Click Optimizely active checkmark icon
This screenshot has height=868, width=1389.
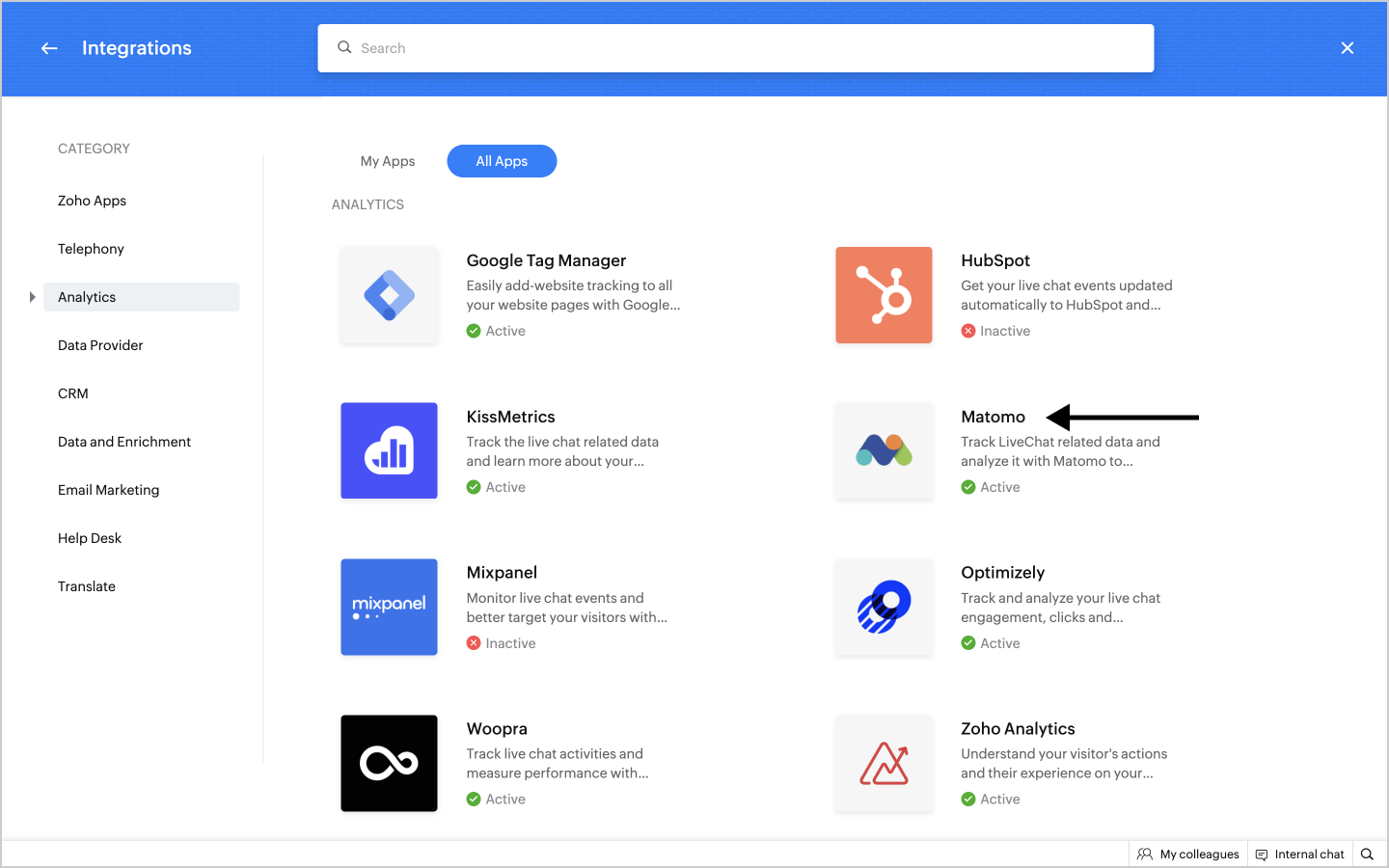click(968, 643)
